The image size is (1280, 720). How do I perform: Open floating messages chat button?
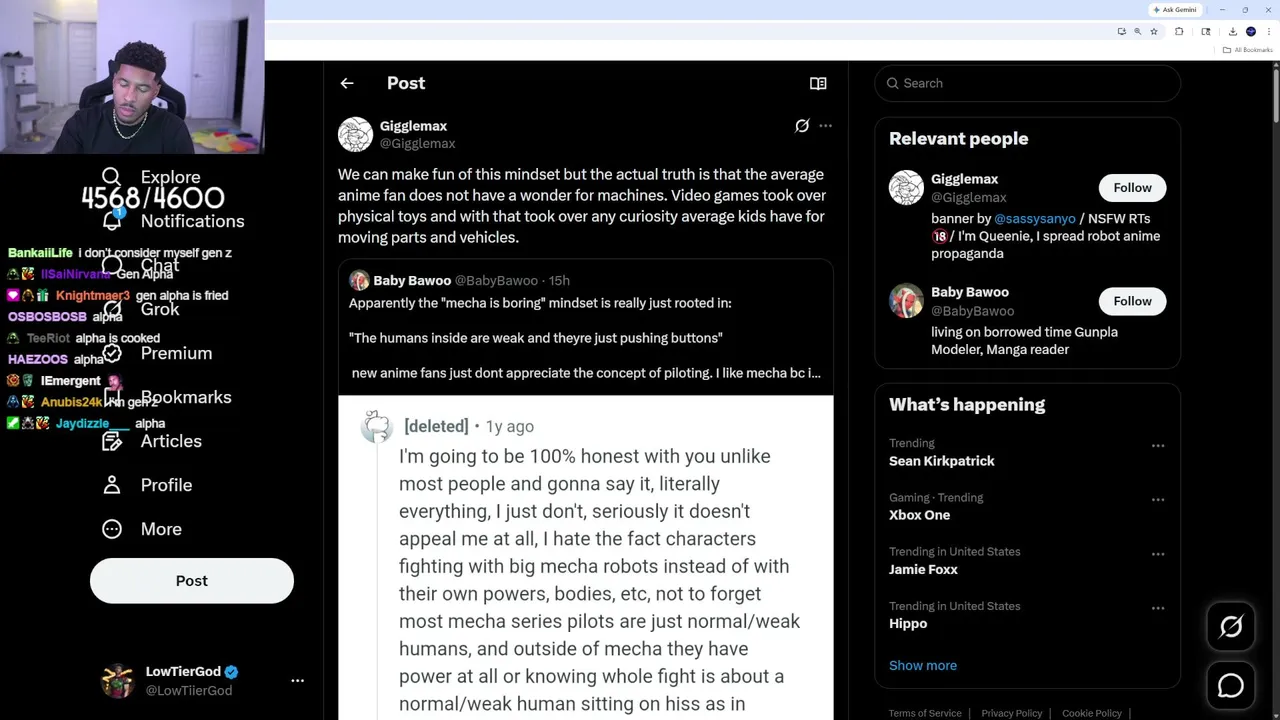(1231, 685)
